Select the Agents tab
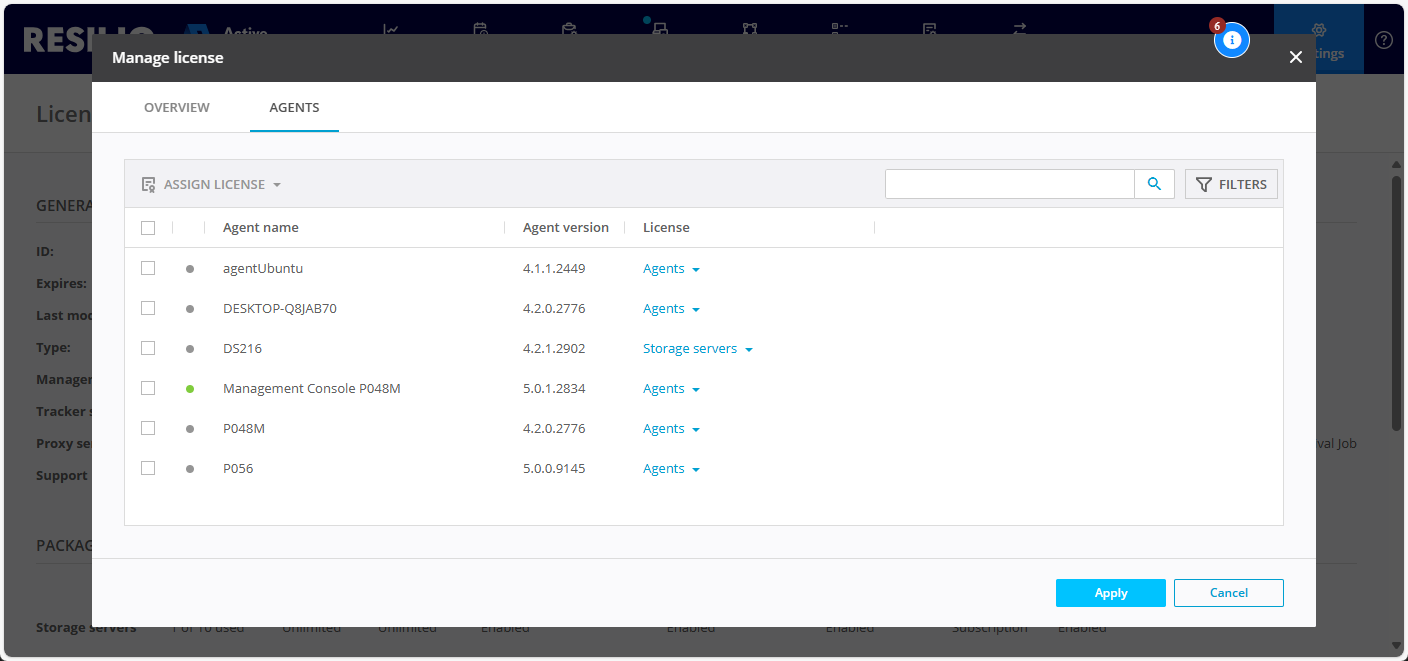Image resolution: width=1408 pixels, height=661 pixels. pos(294,108)
